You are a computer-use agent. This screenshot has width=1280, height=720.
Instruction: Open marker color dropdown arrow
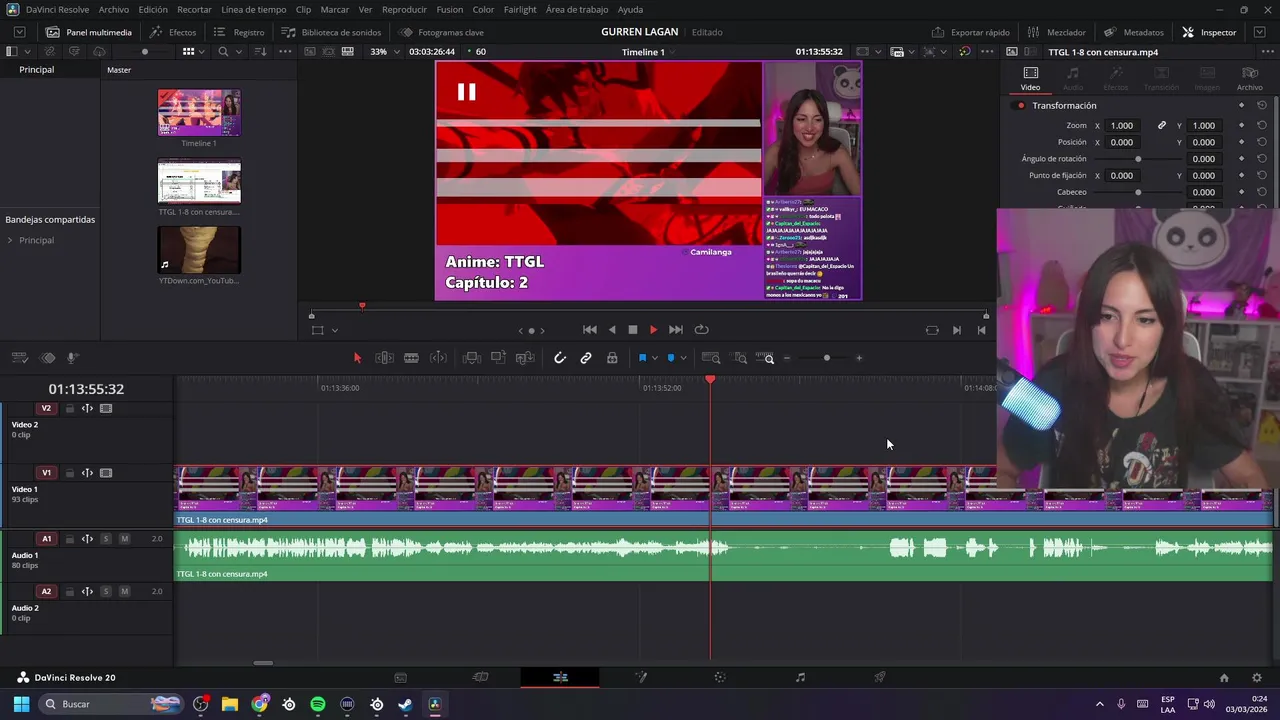click(x=684, y=358)
